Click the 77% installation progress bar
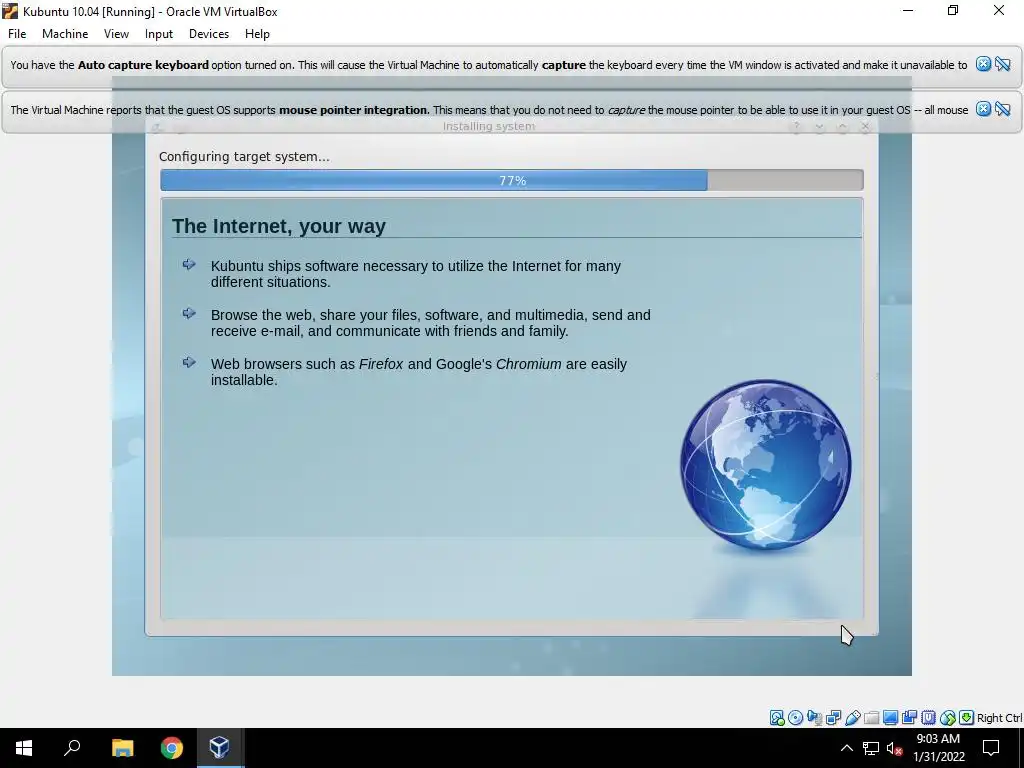 click(x=512, y=180)
